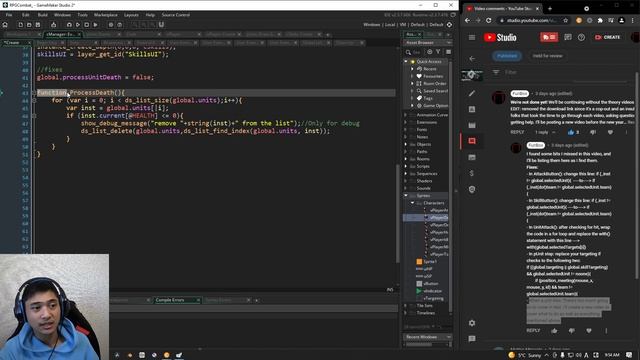Screen dimensions: 640x360
Task: Expand the Rooms folder in asset browser
Action: tap(406, 159)
